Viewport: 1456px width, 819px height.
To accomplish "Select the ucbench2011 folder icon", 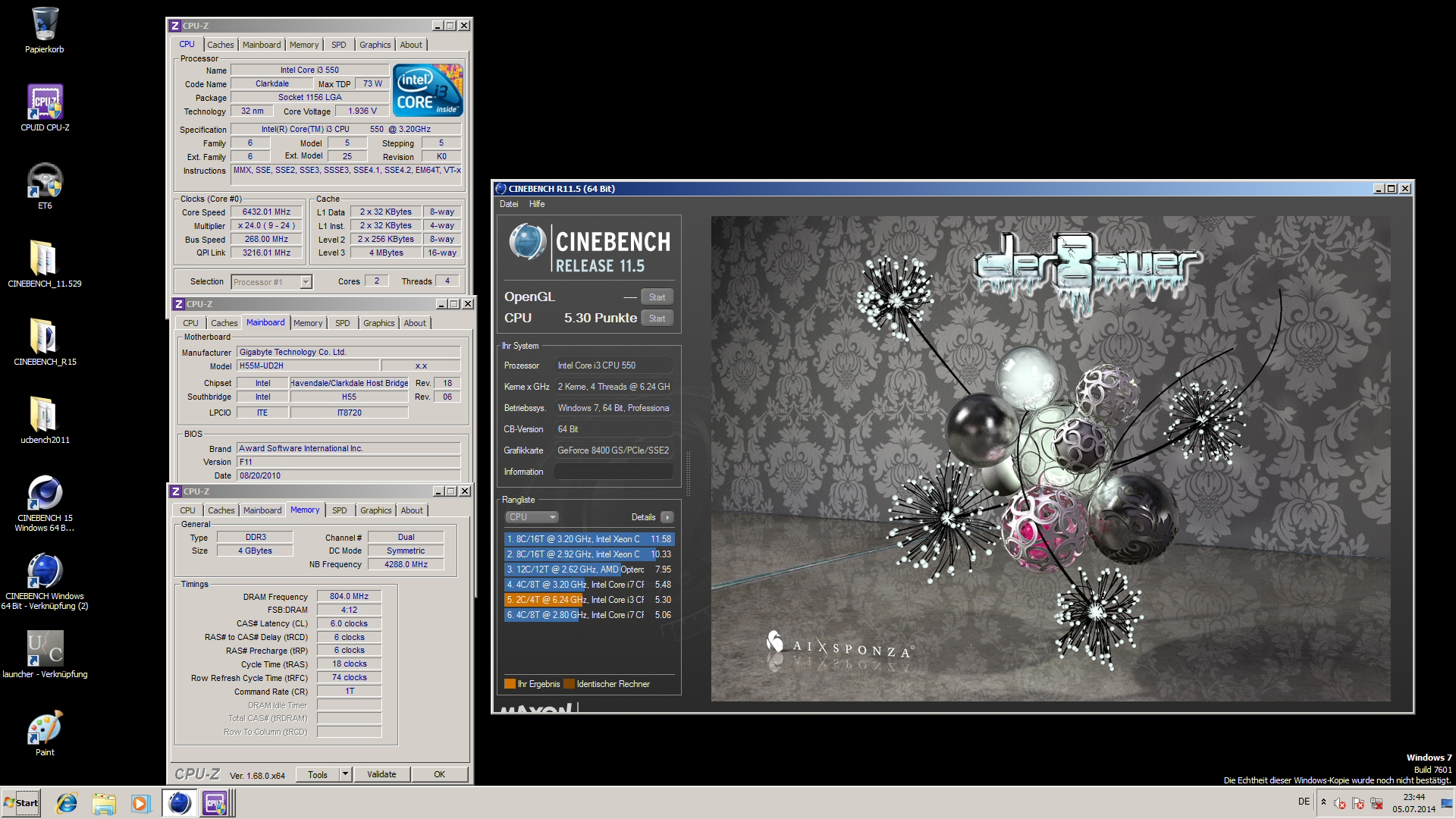I will pyautogui.click(x=45, y=420).
